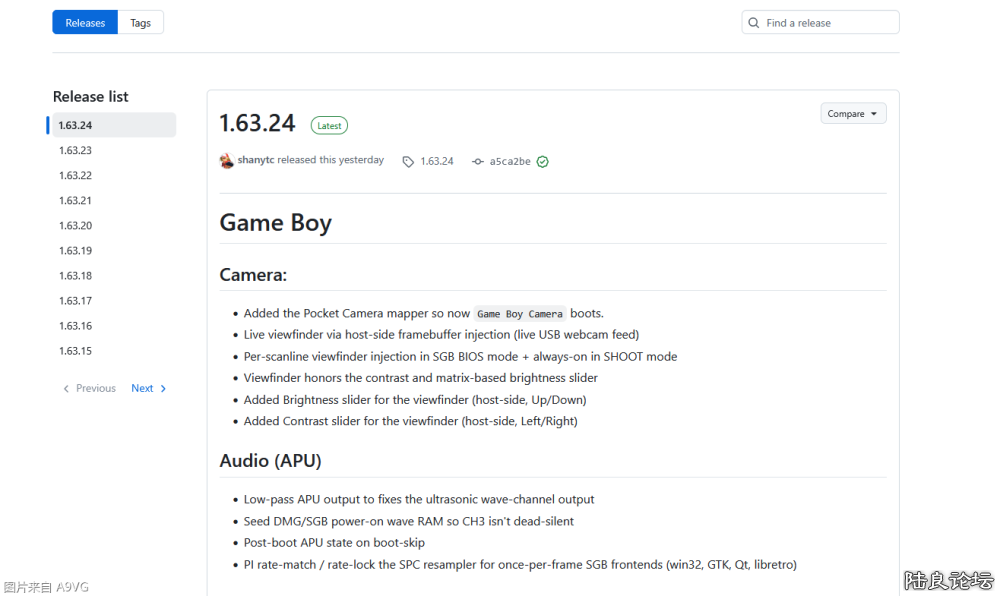Open commit a5ca2be
This screenshot has width=1000, height=596.
(x=510, y=161)
